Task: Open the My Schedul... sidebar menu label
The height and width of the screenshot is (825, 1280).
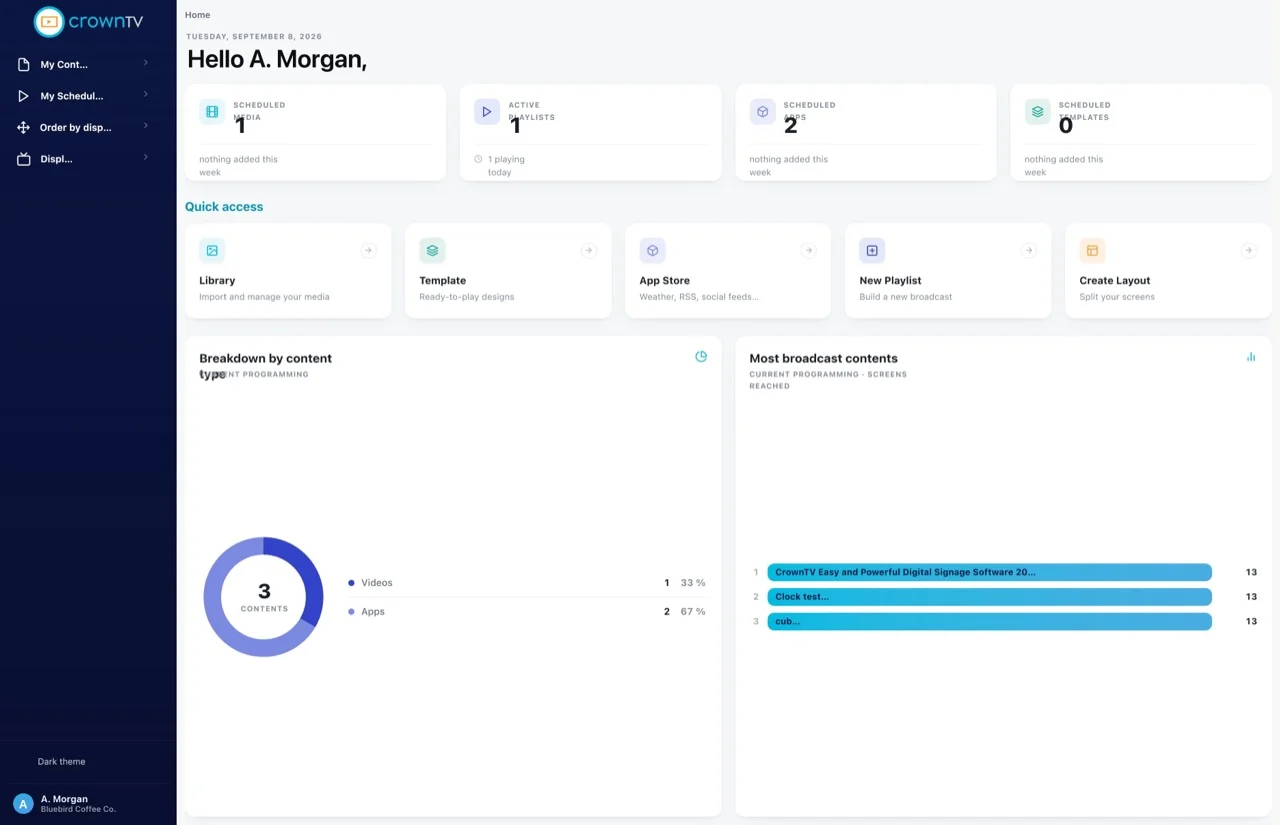Action: (x=72, y=97)
